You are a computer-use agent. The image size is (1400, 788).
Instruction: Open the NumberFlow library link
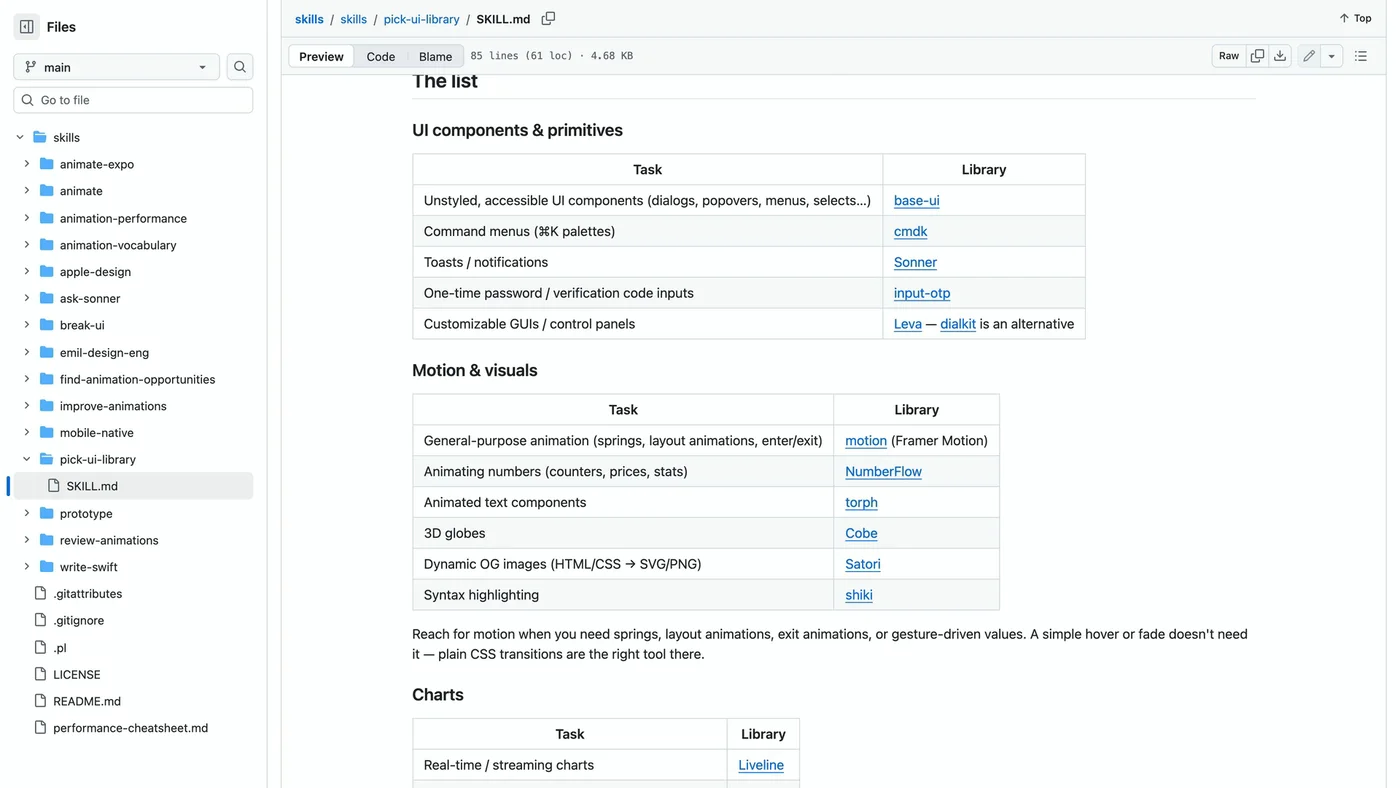(x=884, y=471)
